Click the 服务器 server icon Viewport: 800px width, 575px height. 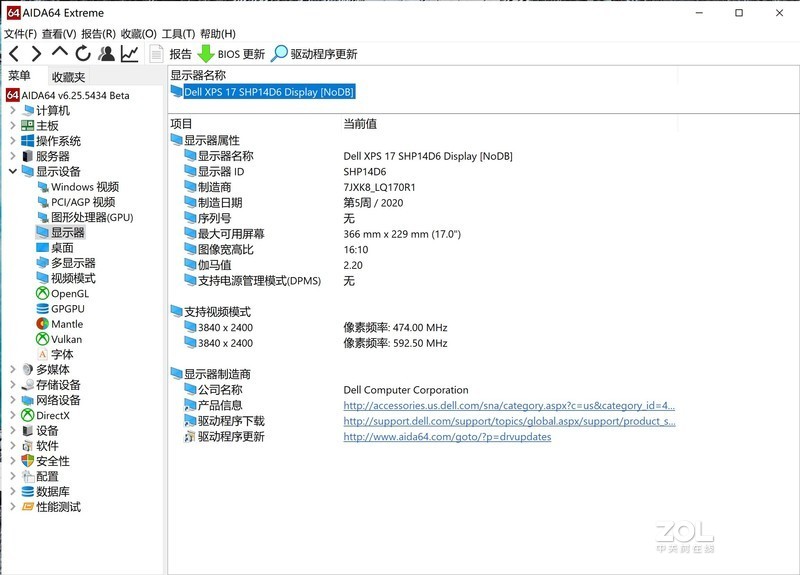tap(28, 156)
